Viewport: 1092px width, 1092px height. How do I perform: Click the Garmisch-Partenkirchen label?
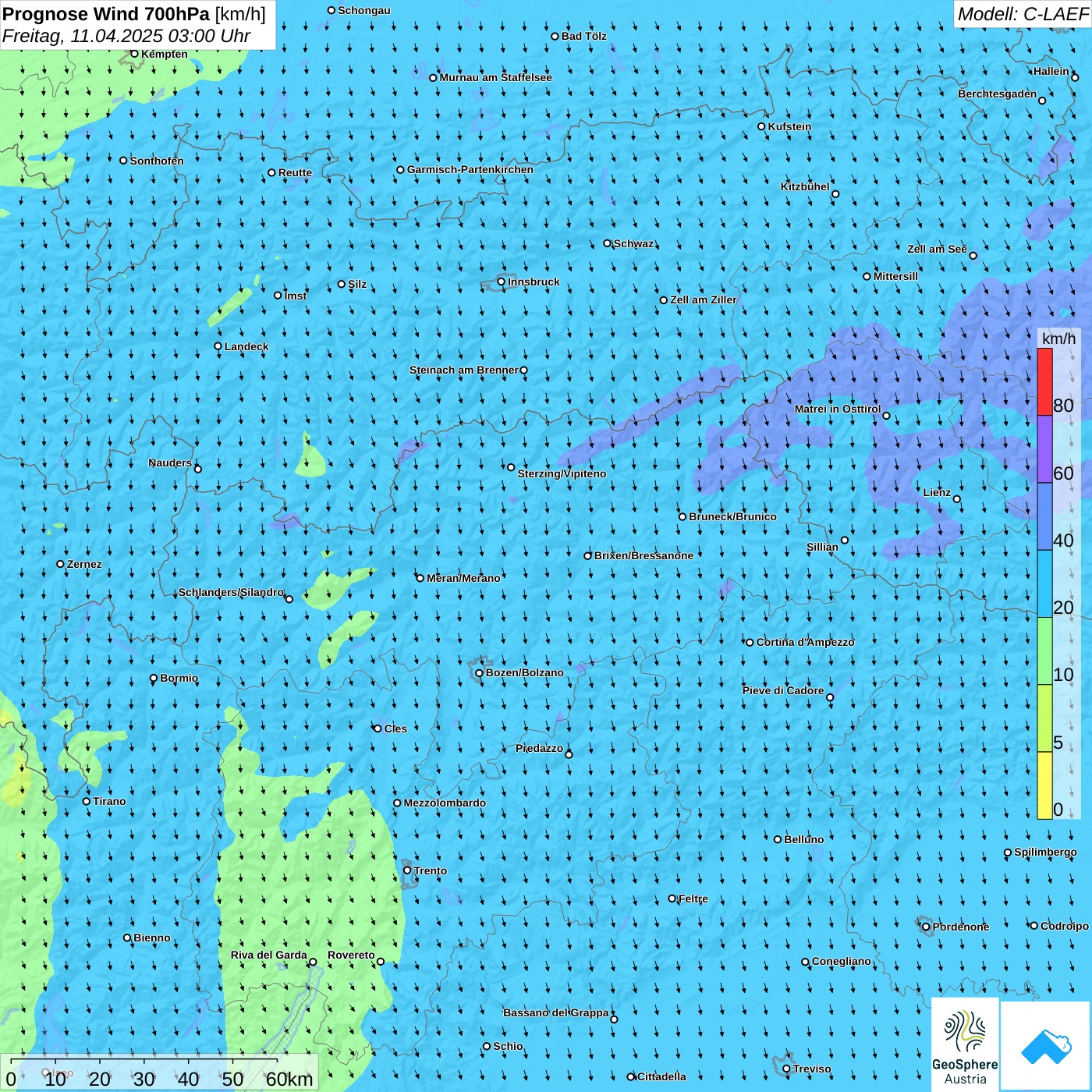[x=470, y=169]
